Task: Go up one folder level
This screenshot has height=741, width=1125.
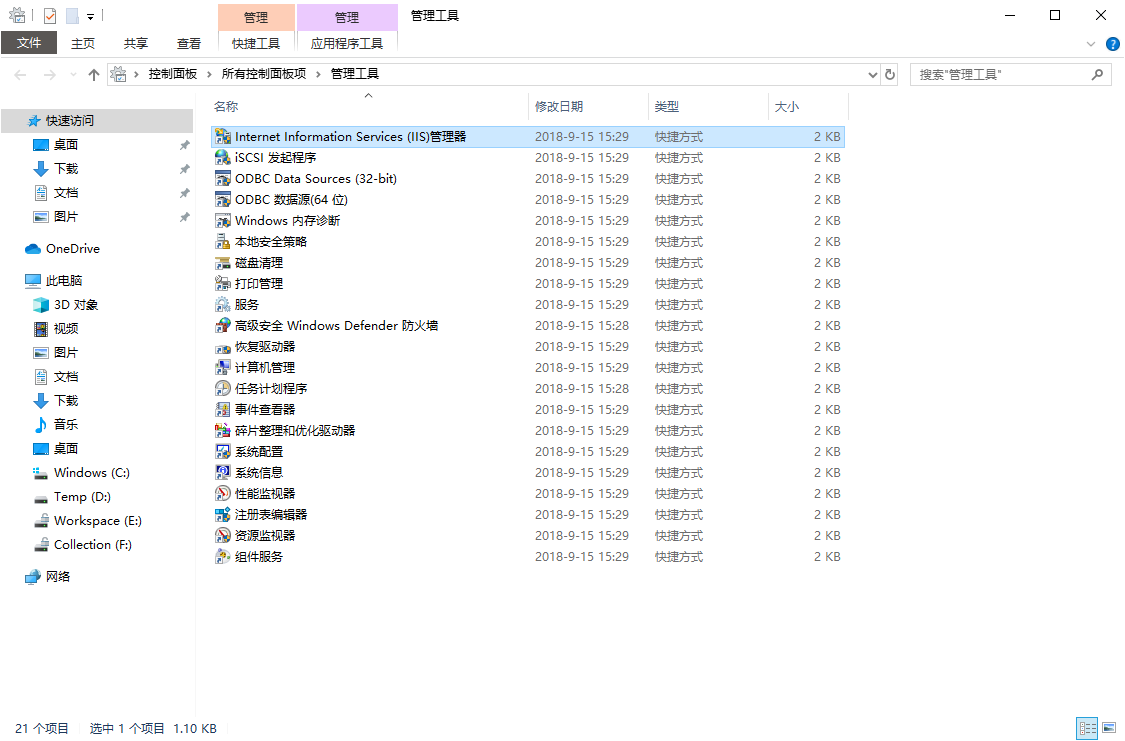Action: 93,74
